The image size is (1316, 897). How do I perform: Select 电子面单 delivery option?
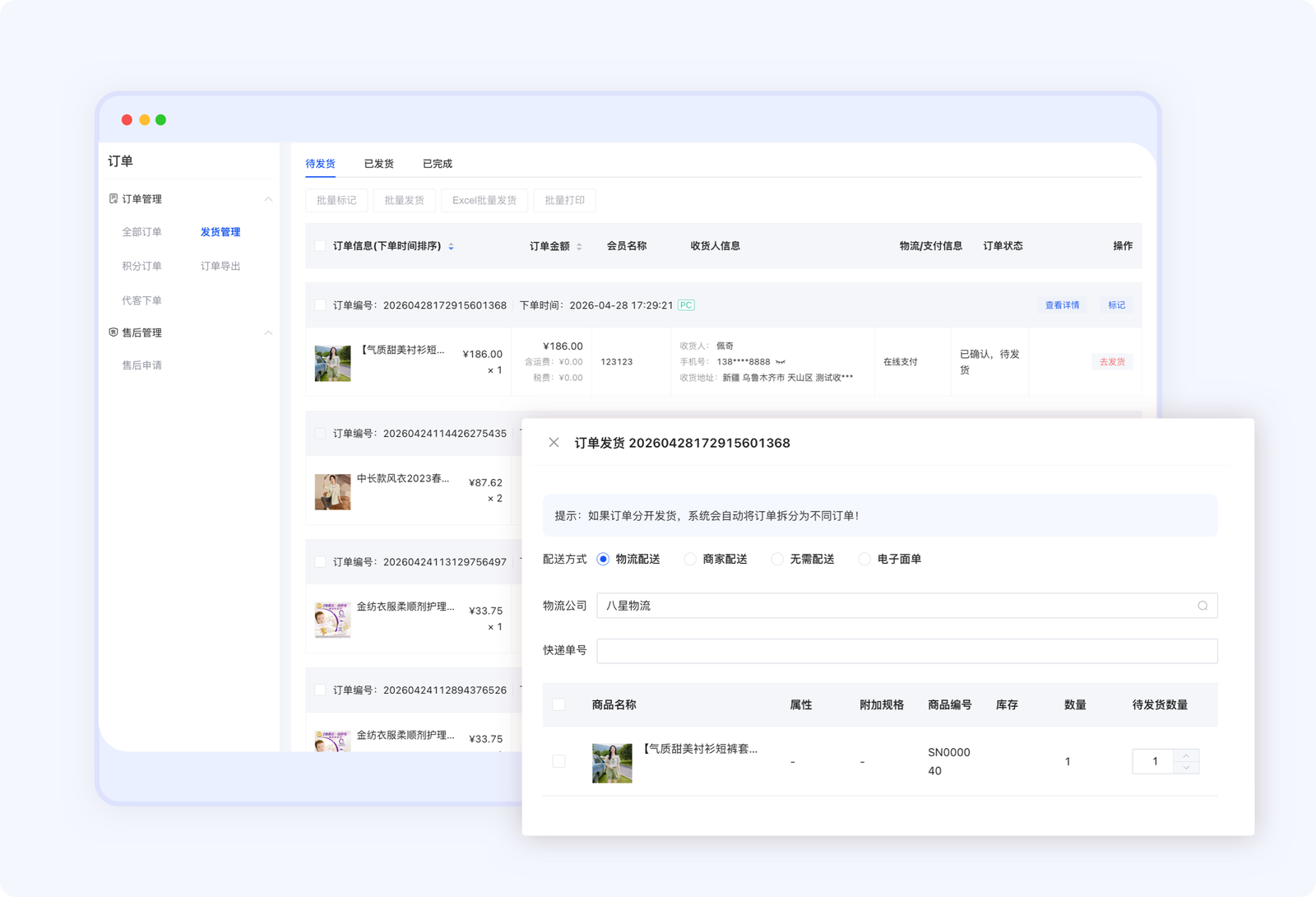(864, 560)
